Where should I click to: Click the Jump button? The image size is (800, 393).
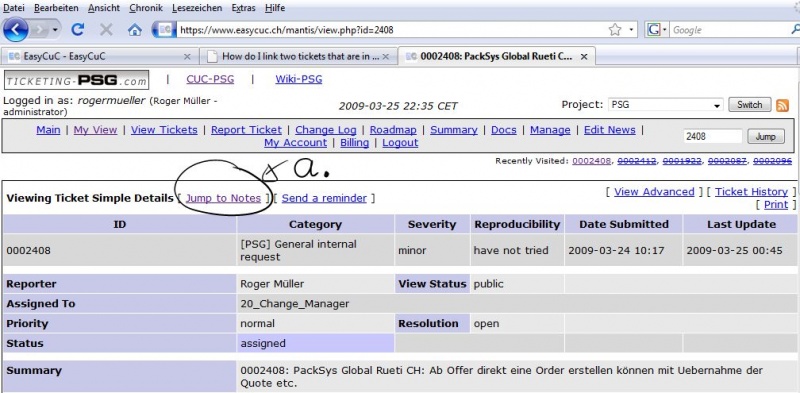point(766,136)
